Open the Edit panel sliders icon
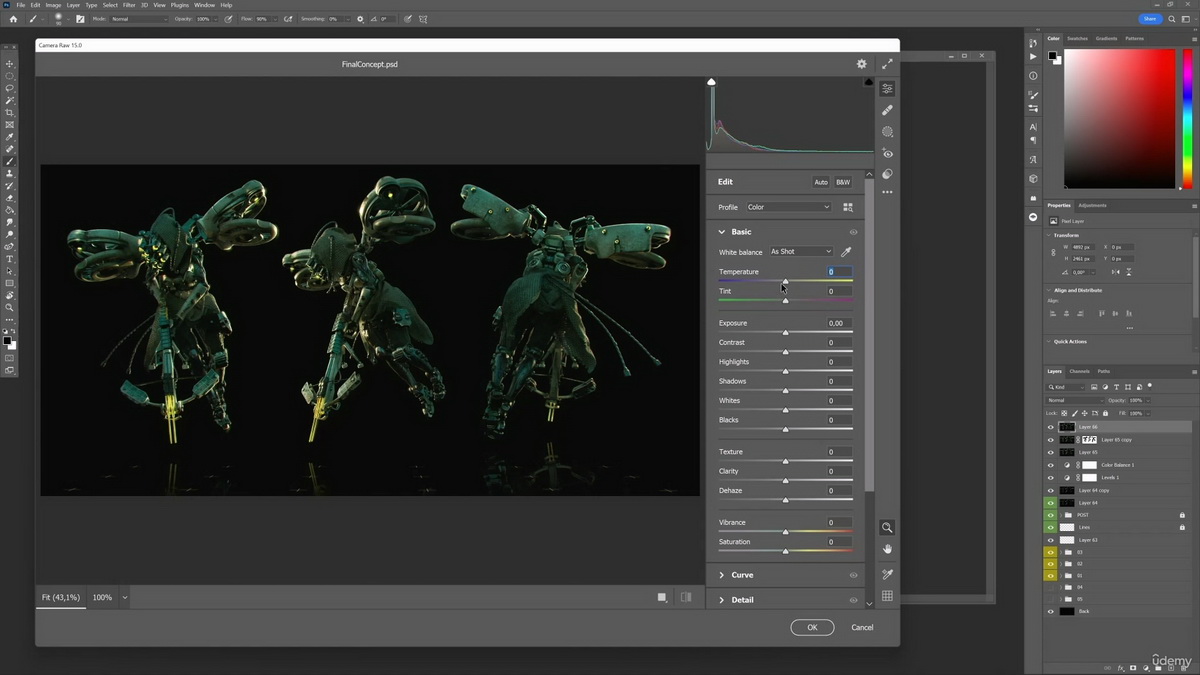This screenshot has height=675, width=1200. [887, 89]
